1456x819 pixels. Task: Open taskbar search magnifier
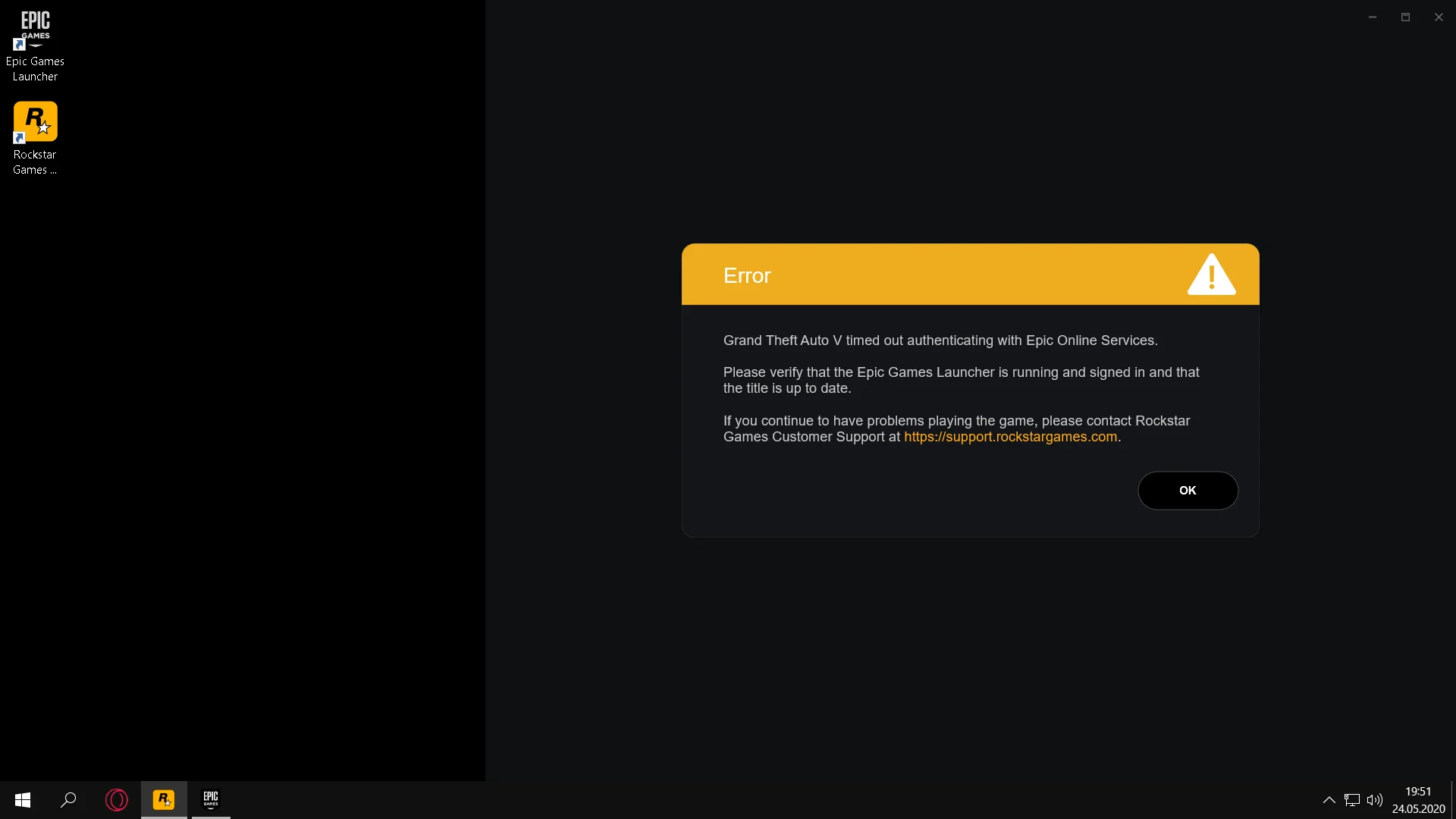[x=68, y=800]
